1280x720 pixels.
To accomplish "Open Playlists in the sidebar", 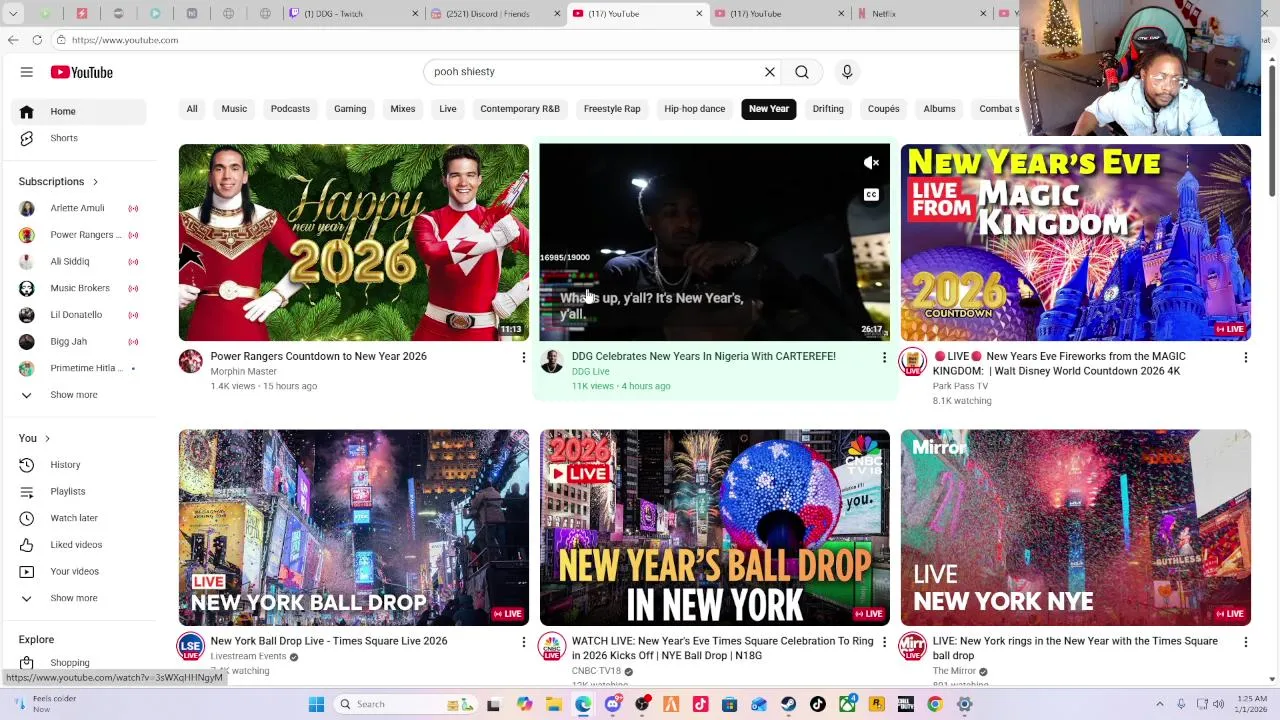I will tap(80, 491).
